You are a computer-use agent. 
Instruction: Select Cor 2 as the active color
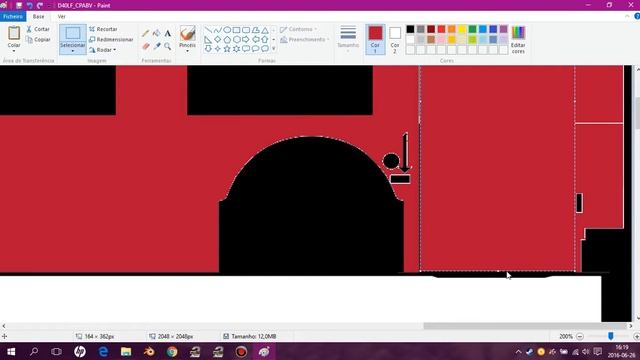[395, 40]
